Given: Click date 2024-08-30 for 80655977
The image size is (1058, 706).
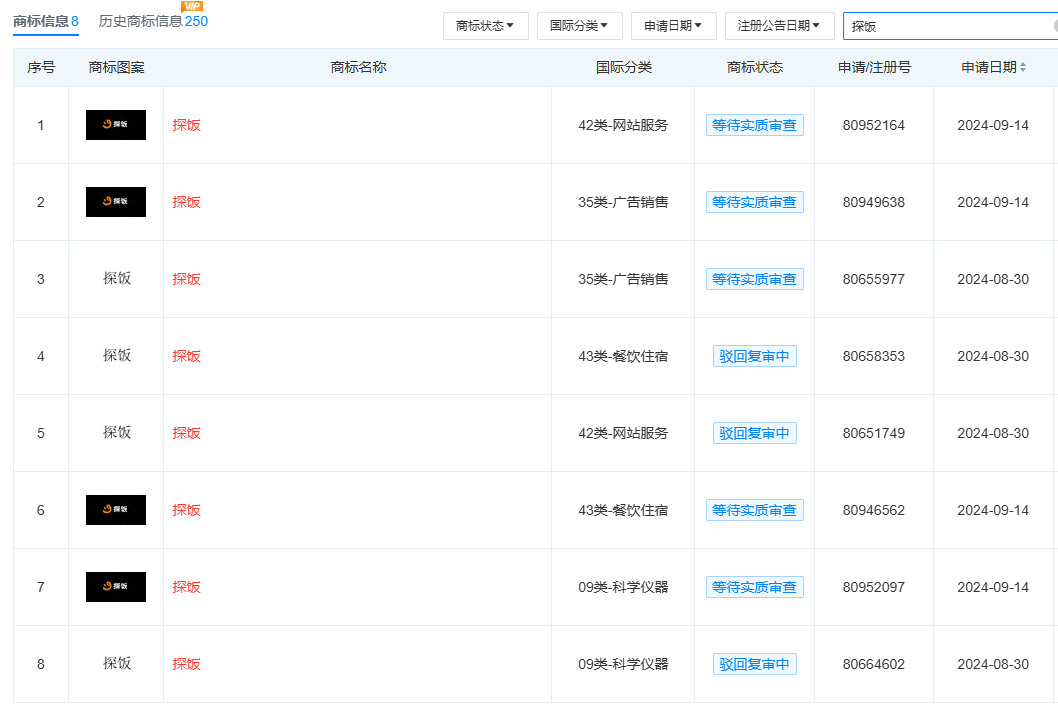Looking at the screenshot, I should point(993,279).
